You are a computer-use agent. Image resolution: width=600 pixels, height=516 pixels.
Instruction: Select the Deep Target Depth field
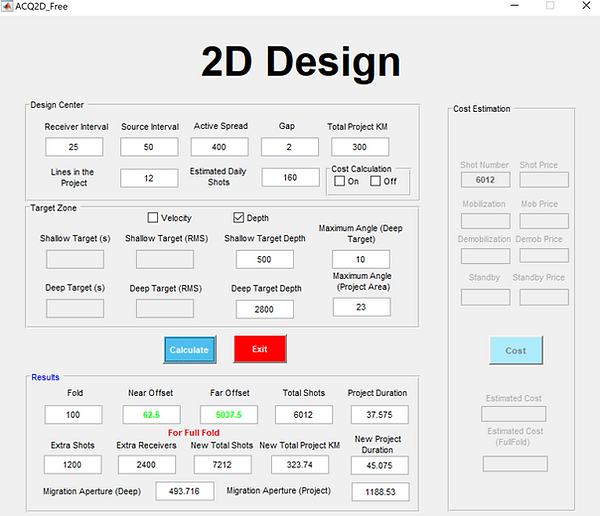265,309
